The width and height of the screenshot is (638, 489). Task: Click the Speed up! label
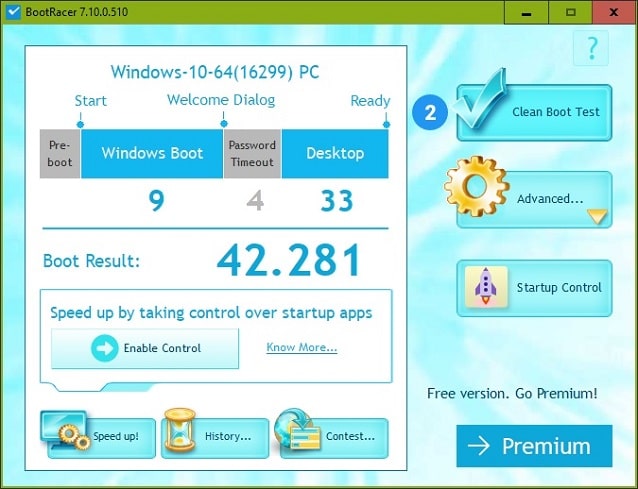116,436
